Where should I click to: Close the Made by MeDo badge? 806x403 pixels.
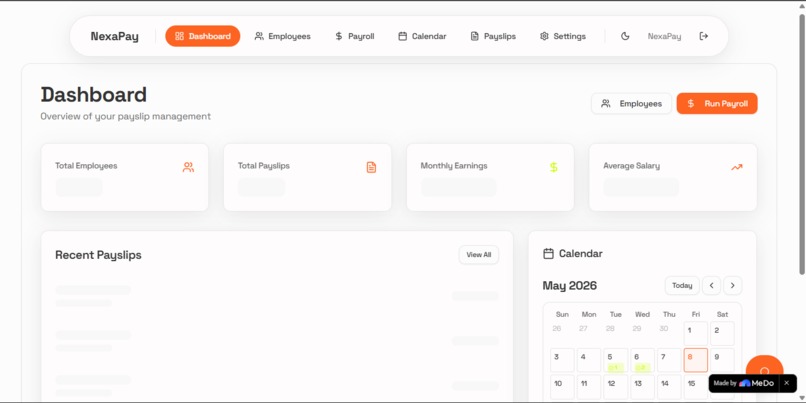point(786,383)
